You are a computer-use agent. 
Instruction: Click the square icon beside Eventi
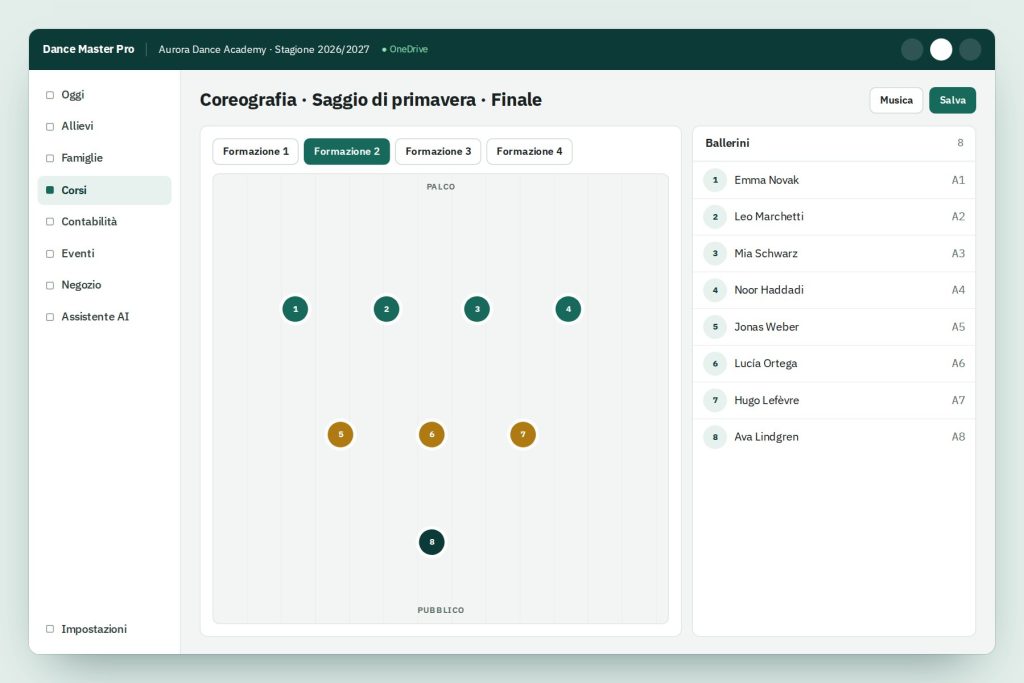(50, 253)
